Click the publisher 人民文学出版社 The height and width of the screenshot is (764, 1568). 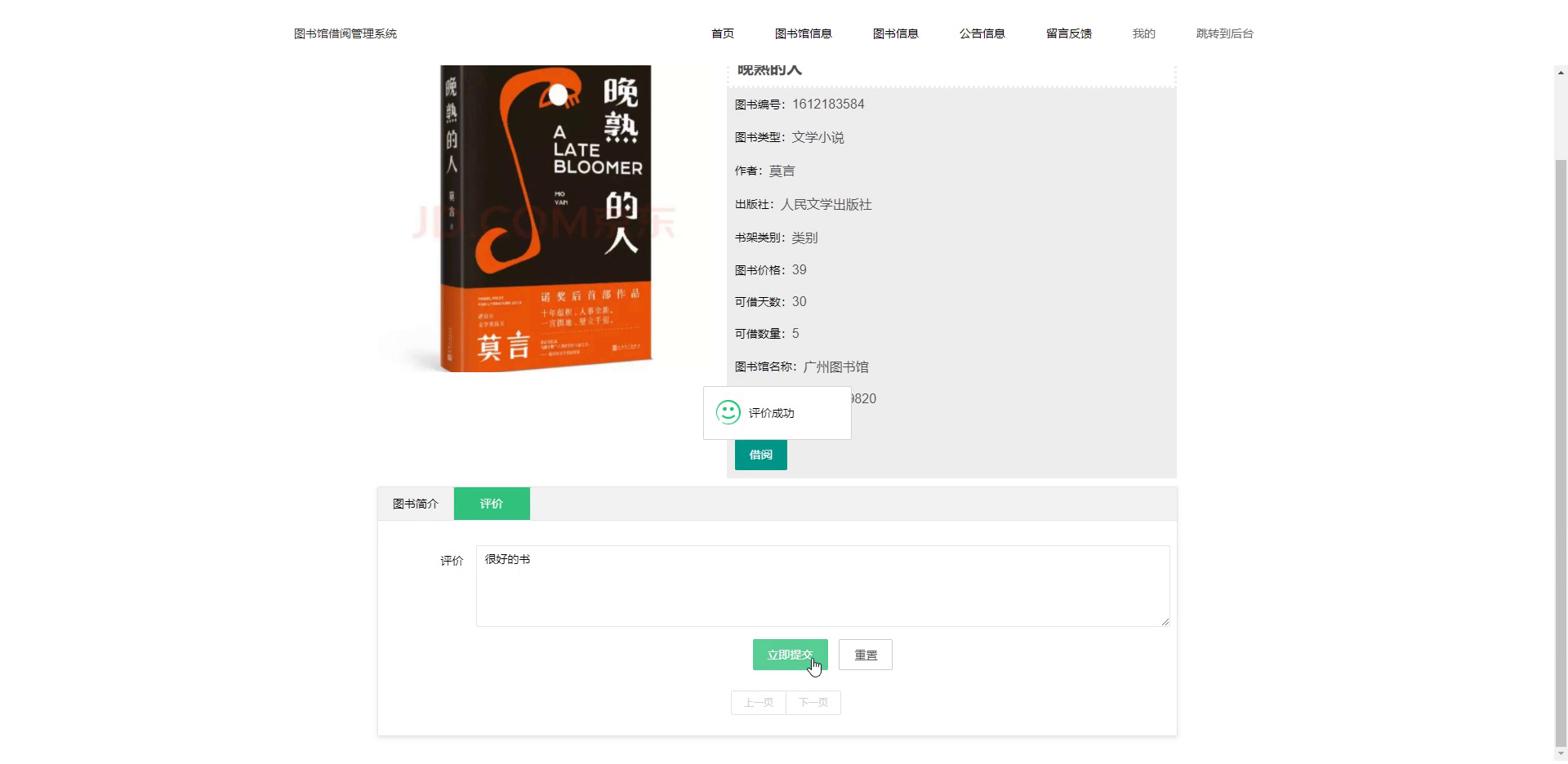(826, 204)
